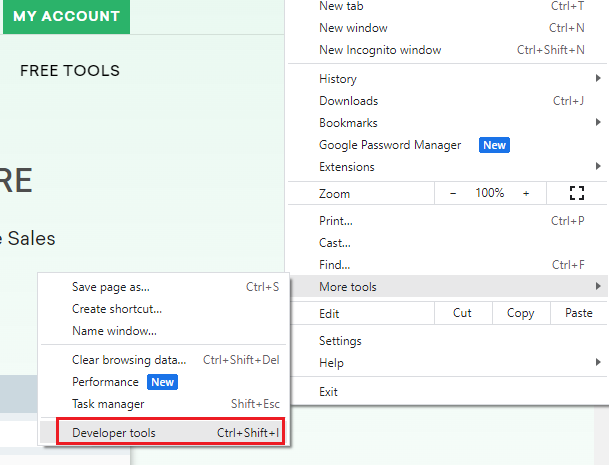
Task: Click the zoom in plus button
Action: [x=526, y=193]
